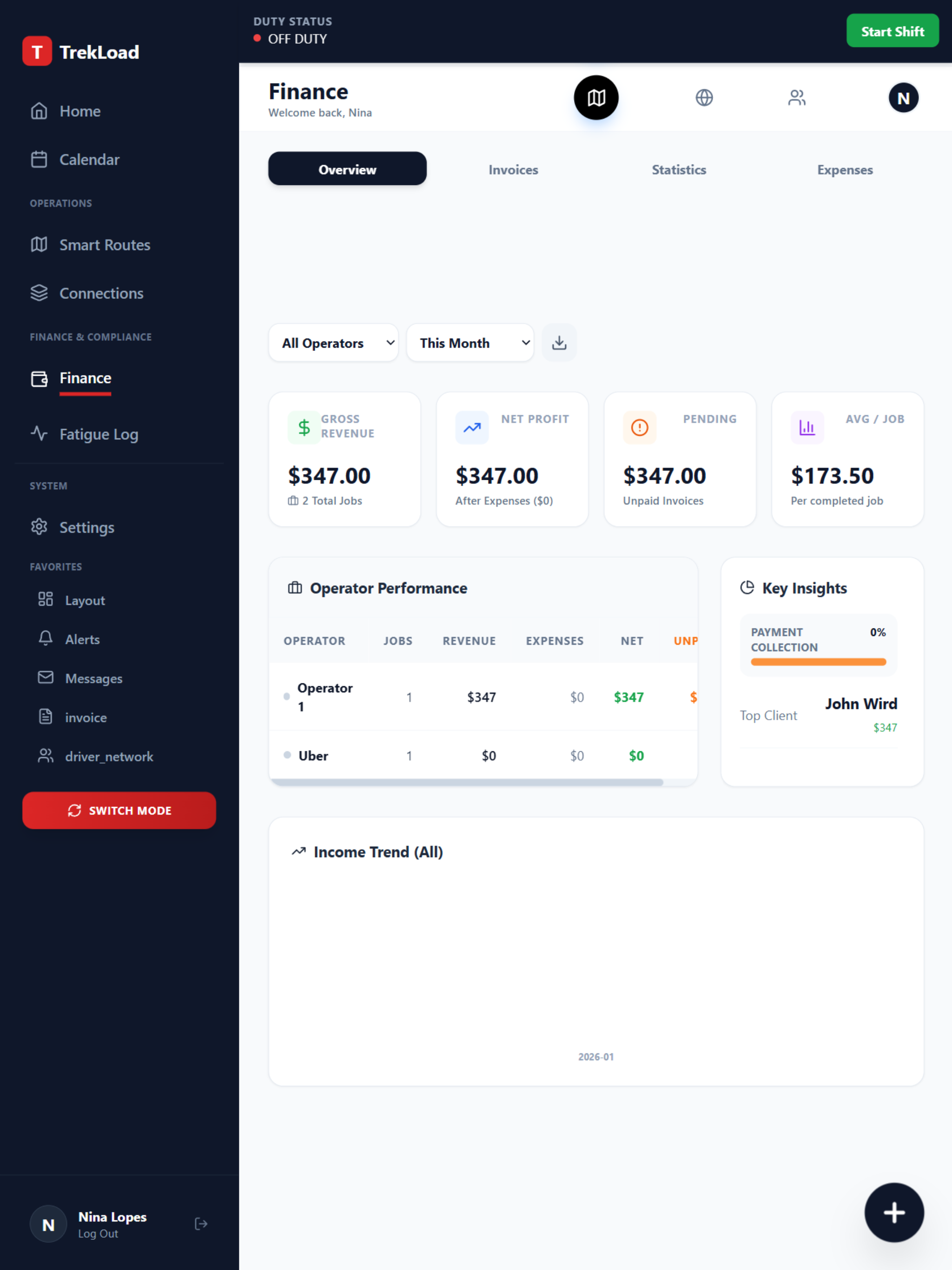This screenshot has width=952, height=1270.
Task: Open Smart Routes menu item
Action: (x=119, y=245)
